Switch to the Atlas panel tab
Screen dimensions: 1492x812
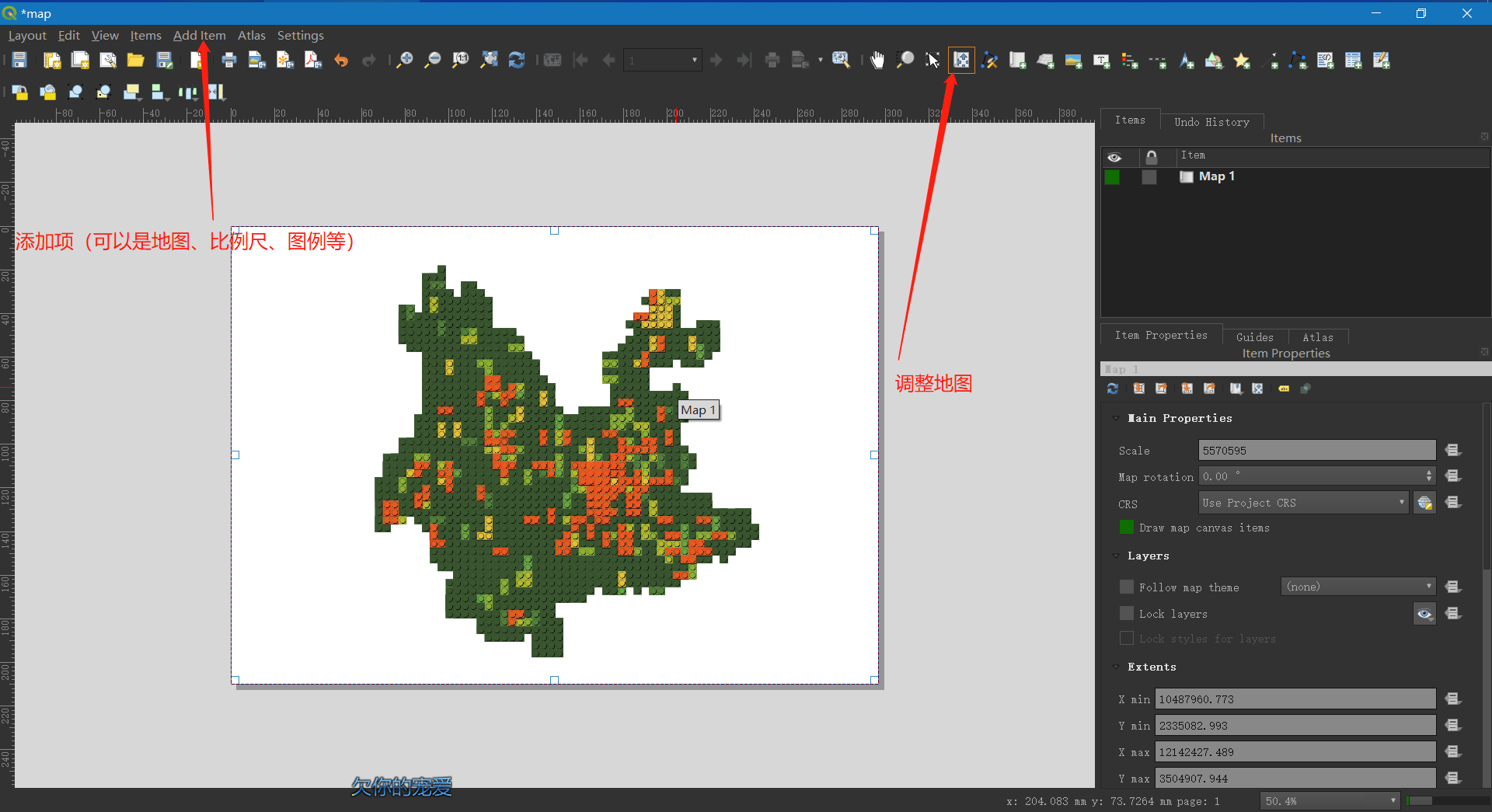click(x=1318, y=337)
